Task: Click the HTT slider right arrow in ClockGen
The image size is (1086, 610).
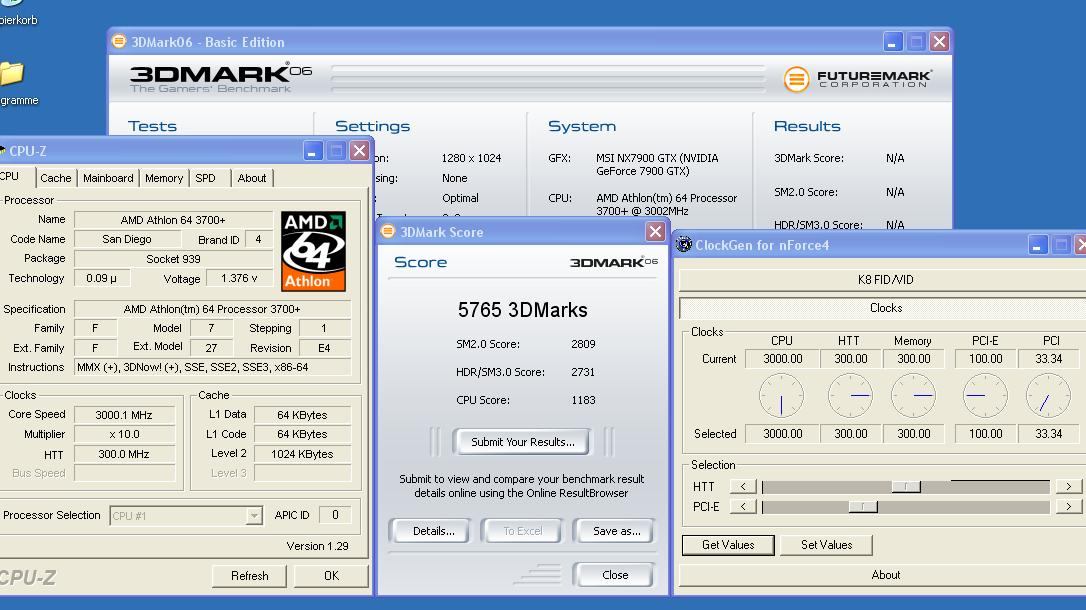Action: 1069,486
